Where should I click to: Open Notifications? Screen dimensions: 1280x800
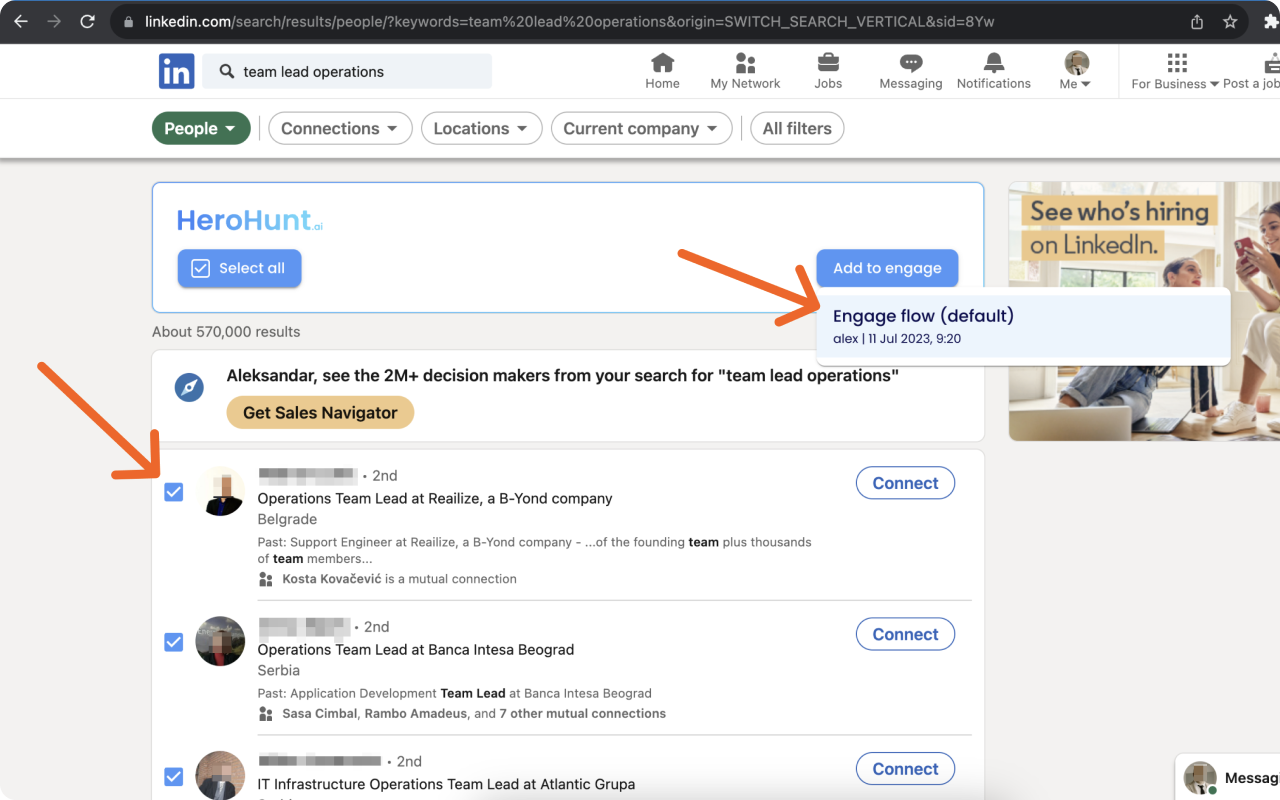coord(994,71)
